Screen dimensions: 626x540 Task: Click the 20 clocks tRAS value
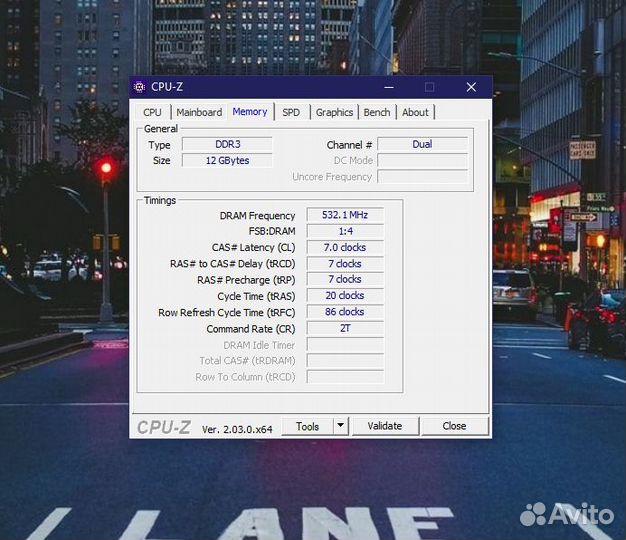click(345, 296)
